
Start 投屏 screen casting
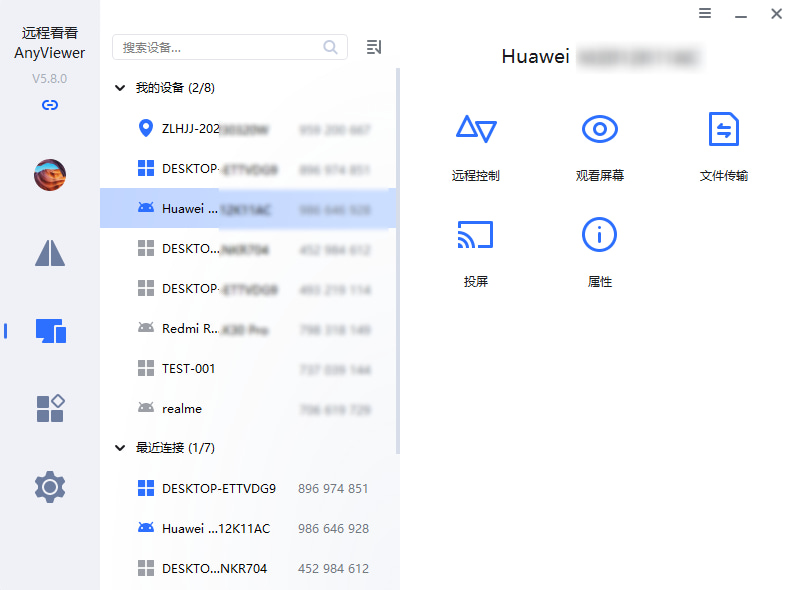tap(476, 253)
